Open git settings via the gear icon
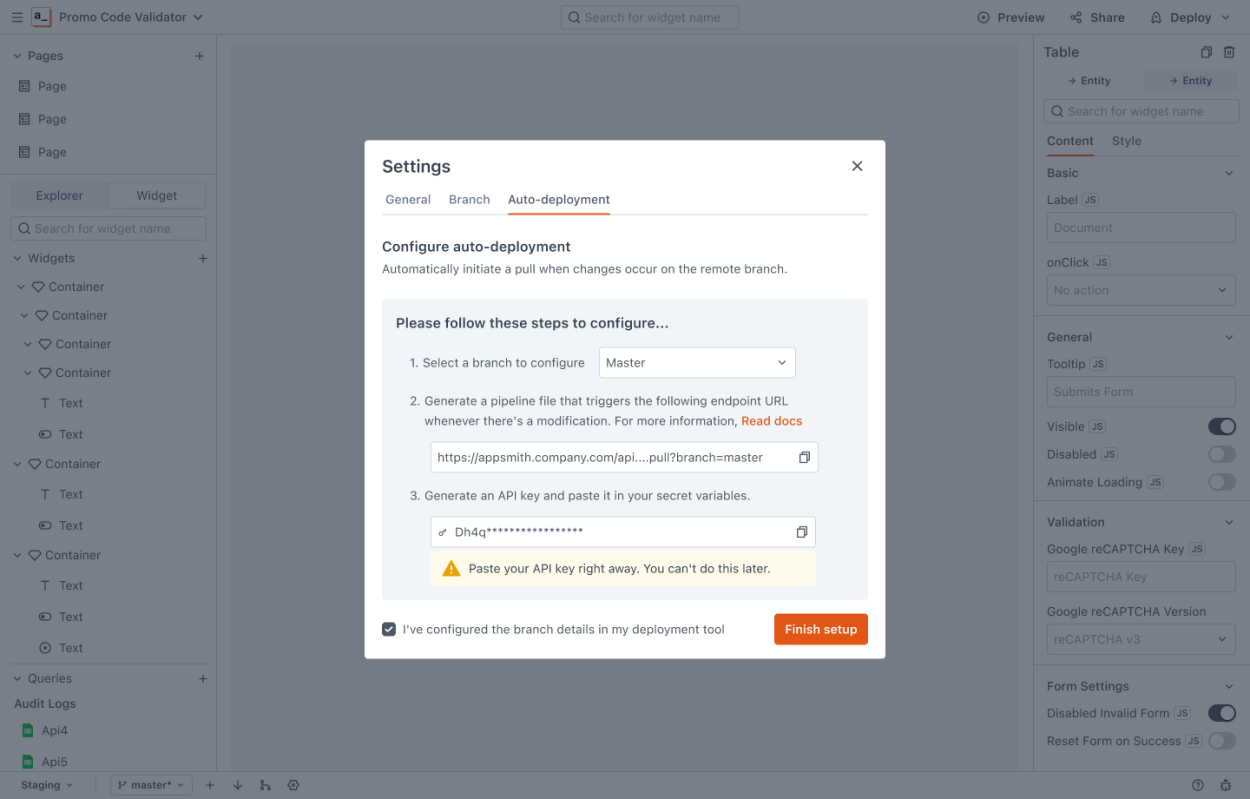This screenshot has width=1250, height=799. [x=293, y=785]
